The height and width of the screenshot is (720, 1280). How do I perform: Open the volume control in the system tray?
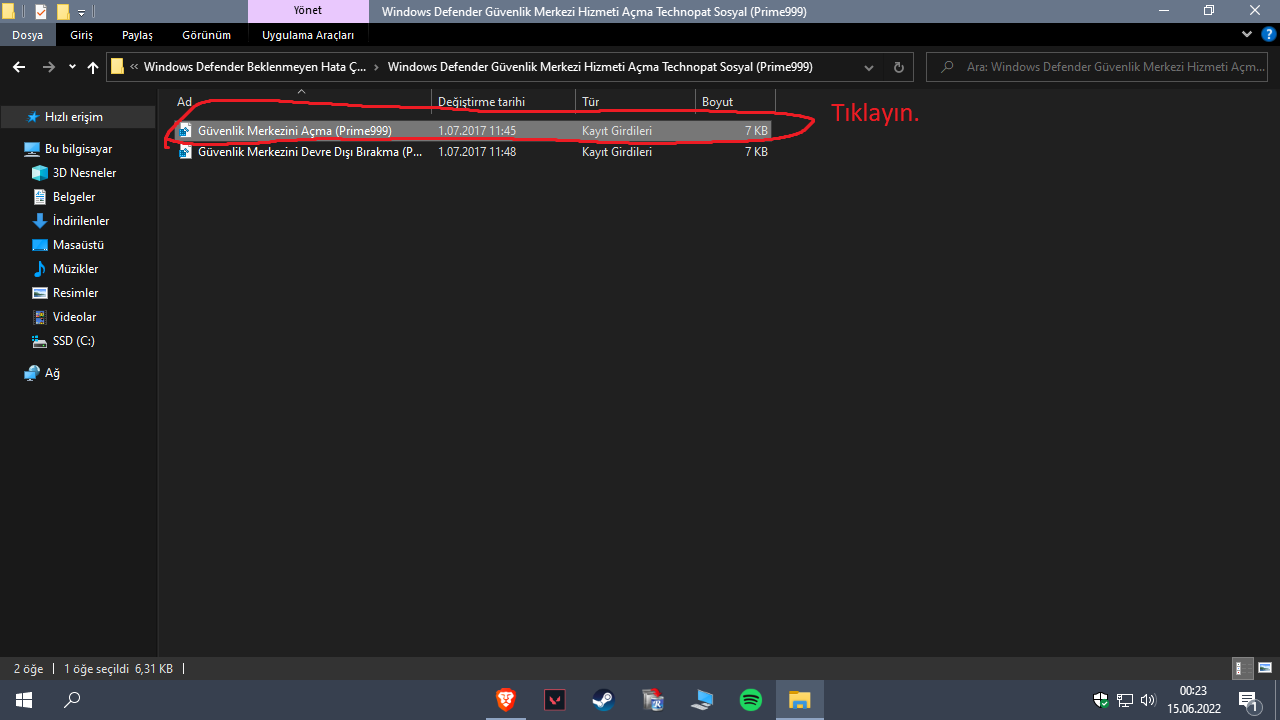pos(1147,700)
